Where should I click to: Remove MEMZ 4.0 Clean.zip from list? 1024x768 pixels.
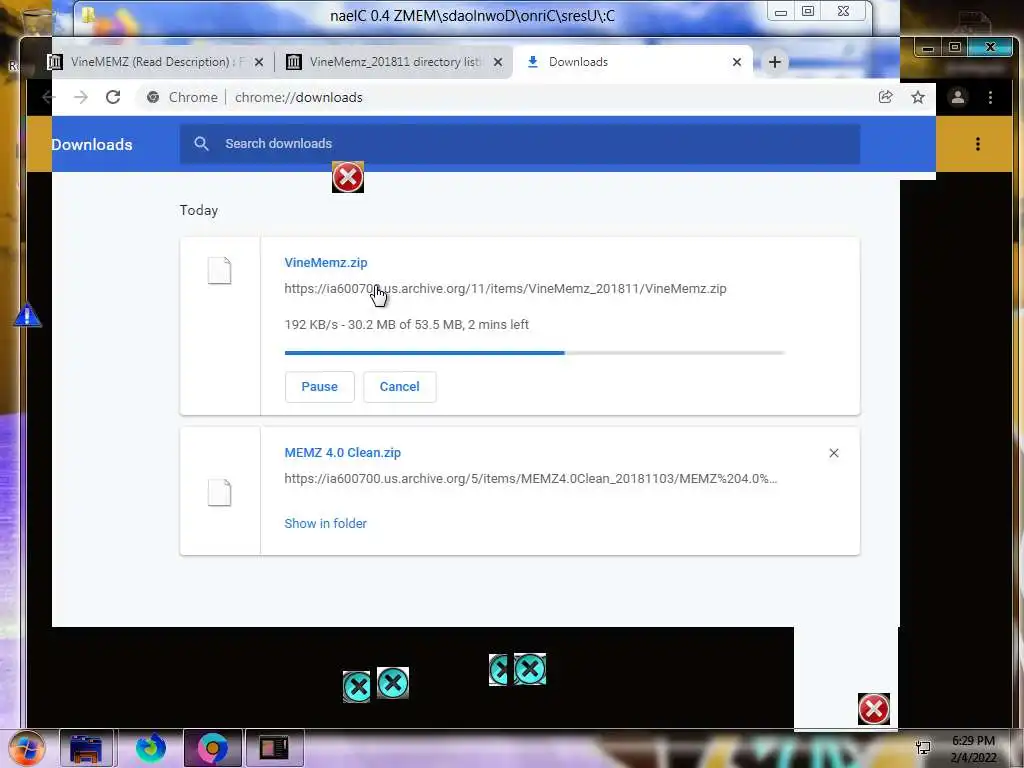834,453
